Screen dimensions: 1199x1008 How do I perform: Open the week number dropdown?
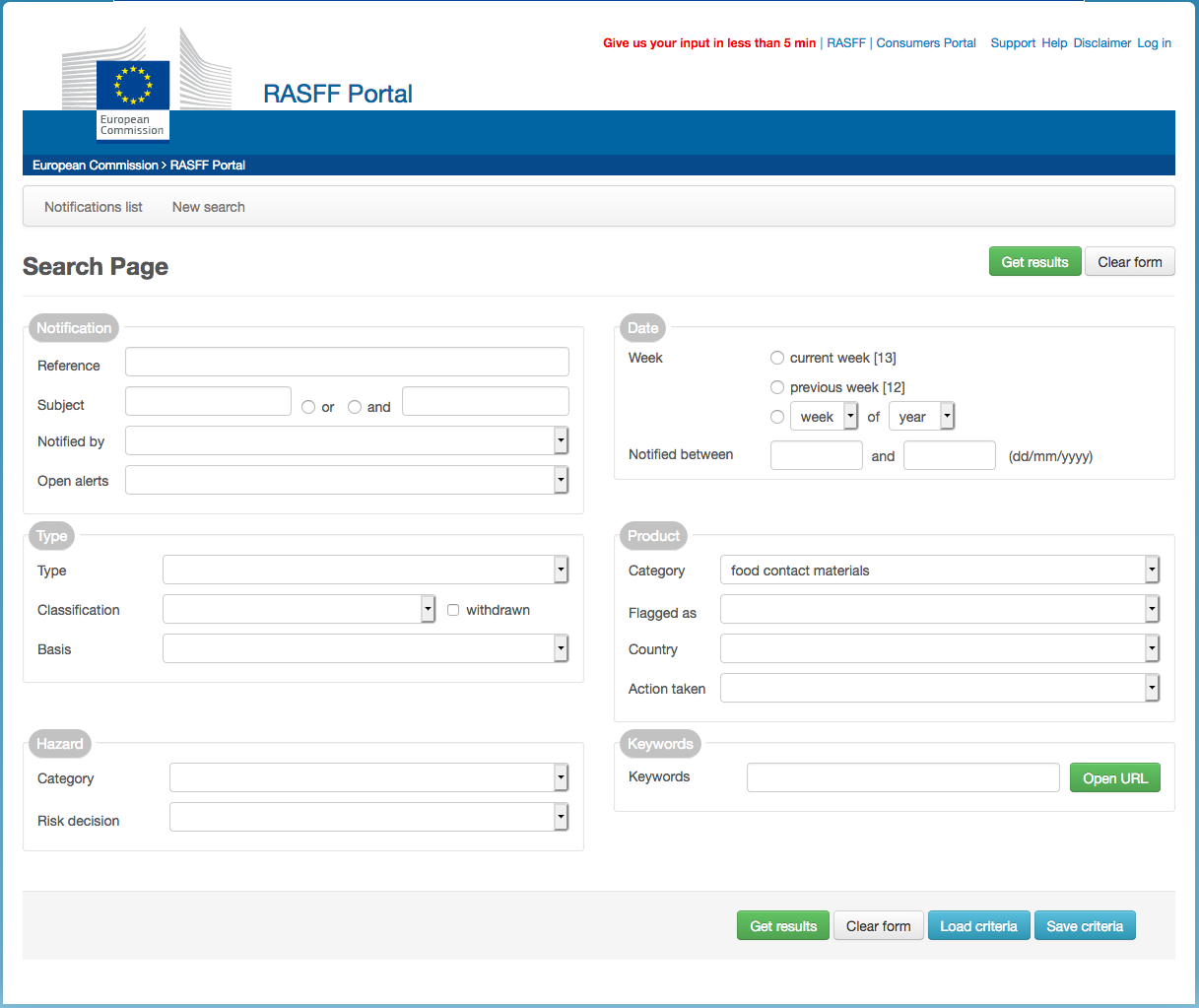click(824, 417)
